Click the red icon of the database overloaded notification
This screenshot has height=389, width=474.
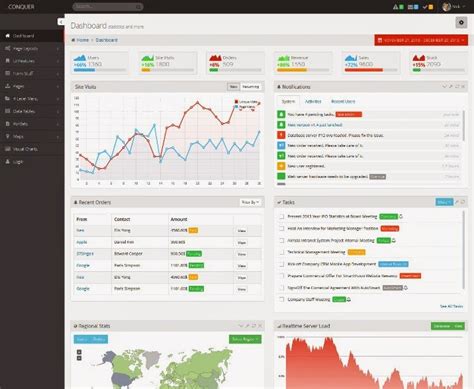tap(281, 135)
